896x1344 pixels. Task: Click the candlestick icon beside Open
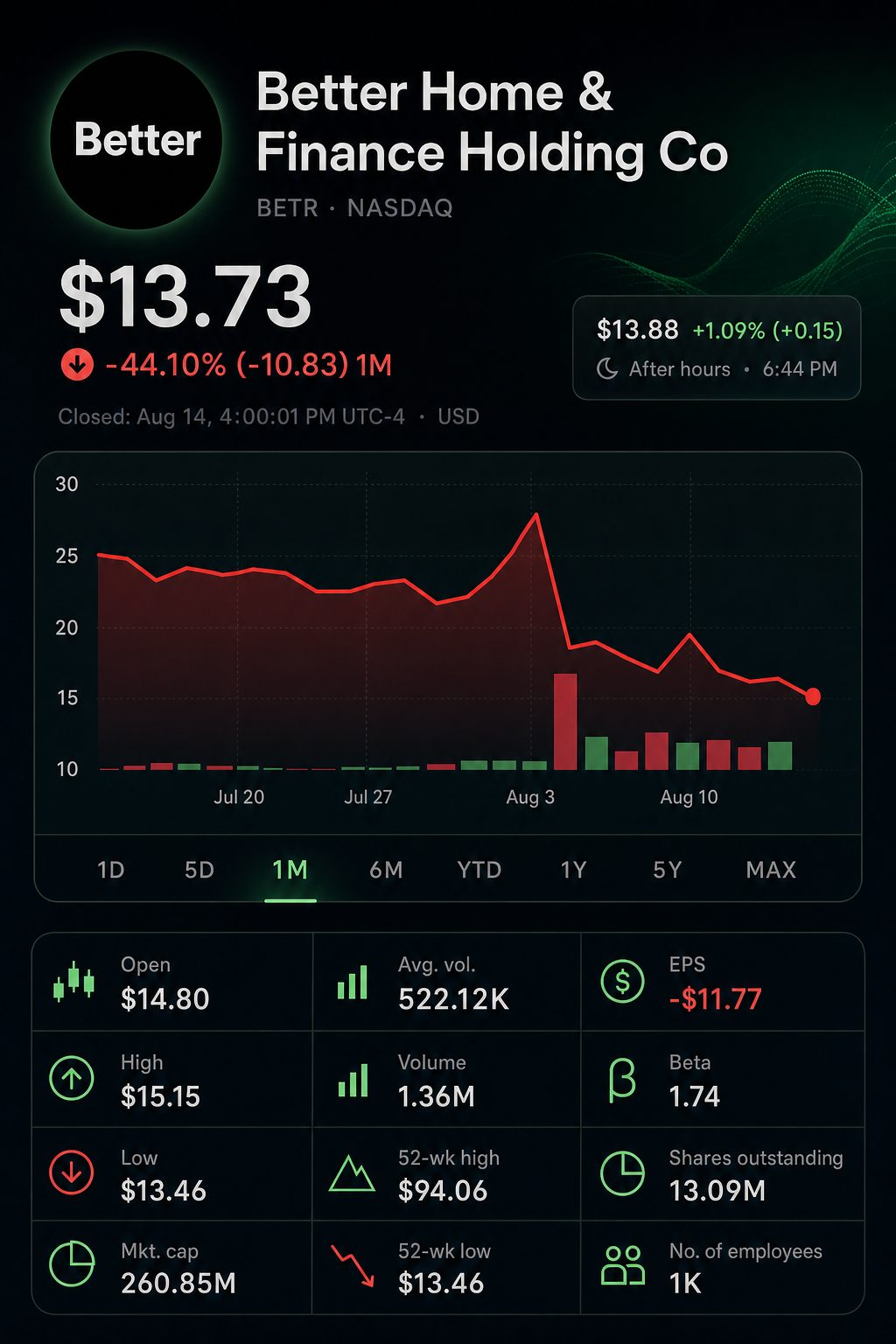pos(73,982)
